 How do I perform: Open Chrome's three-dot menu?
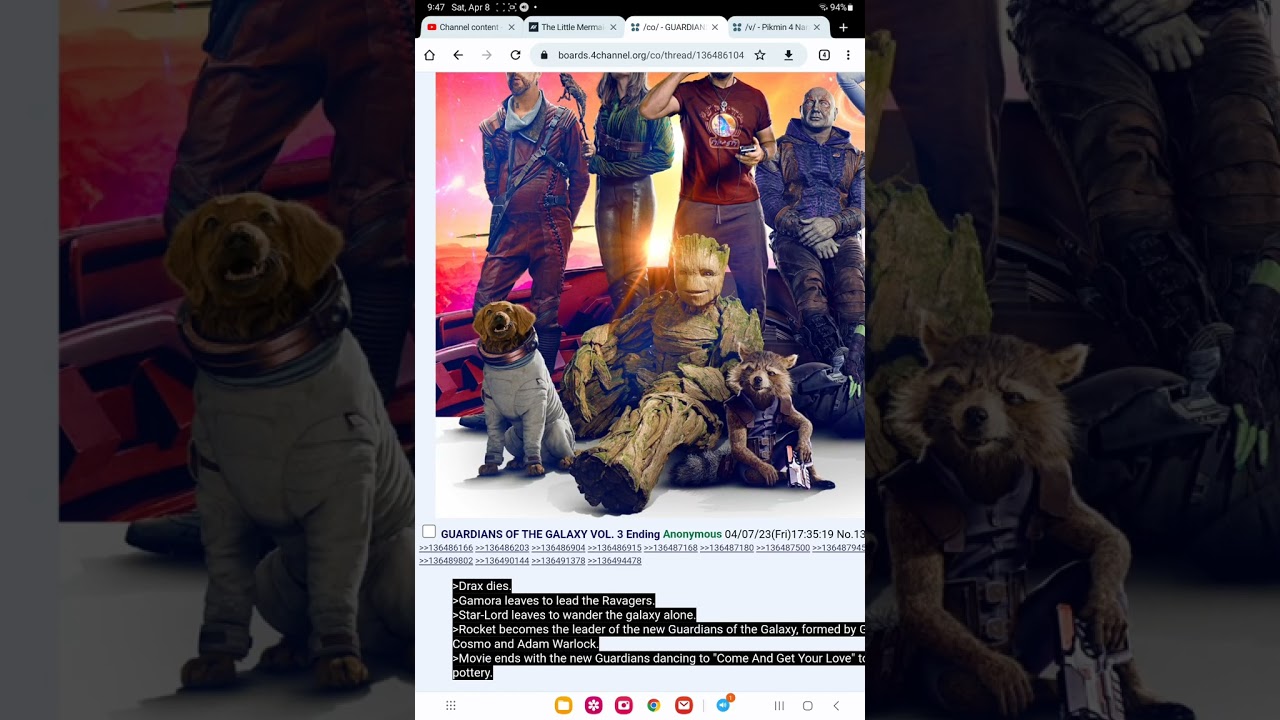[848, 55]
